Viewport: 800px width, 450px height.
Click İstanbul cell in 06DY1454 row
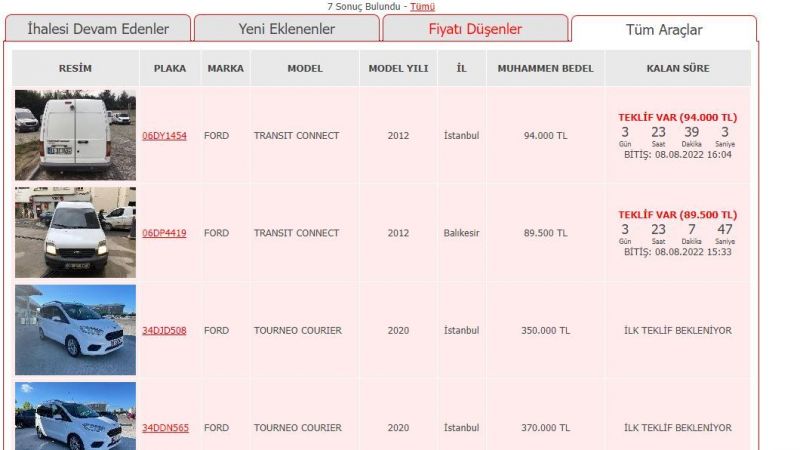point(462,136)
